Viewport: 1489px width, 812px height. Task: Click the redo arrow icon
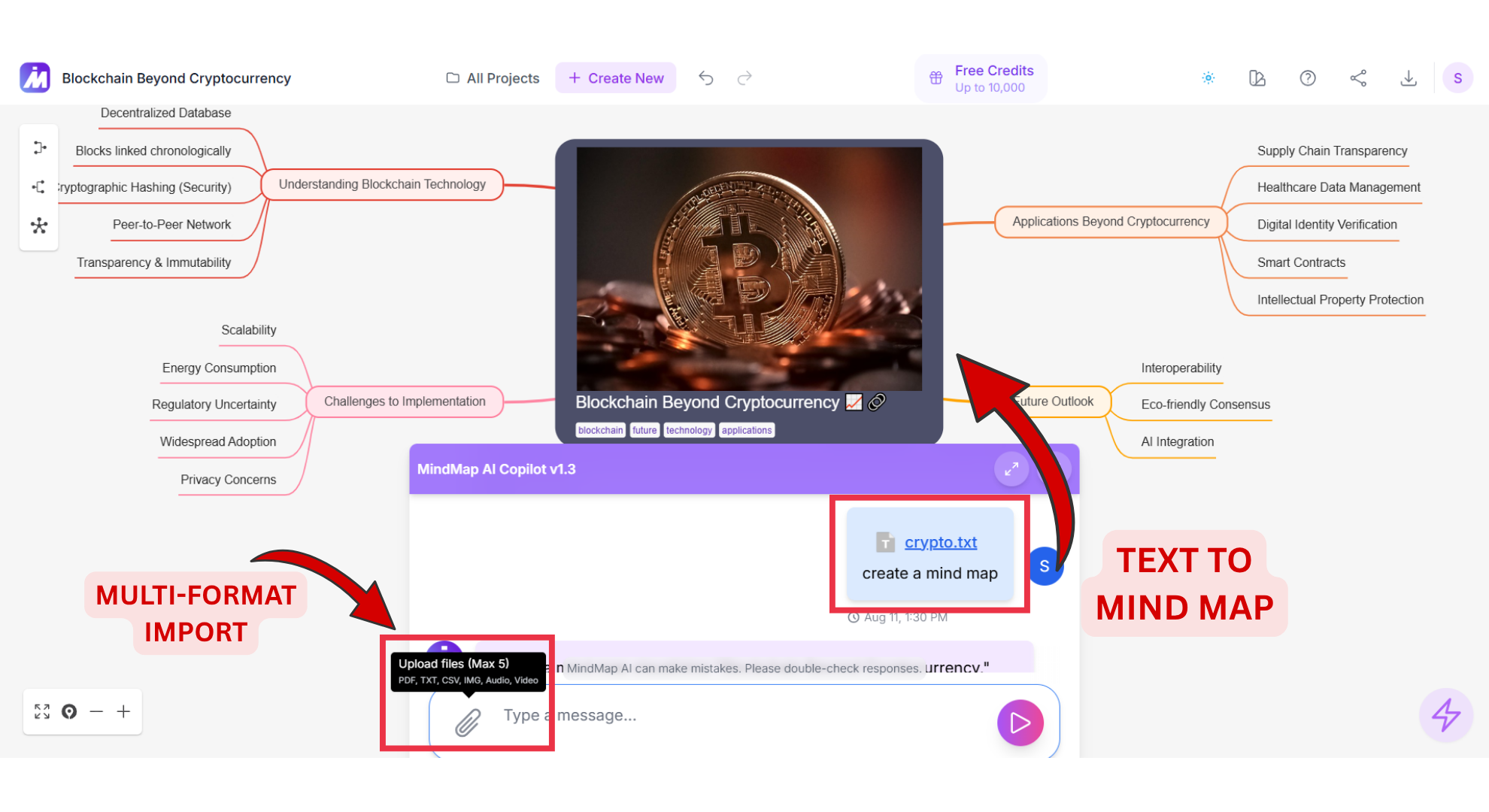tap(744, 78)
